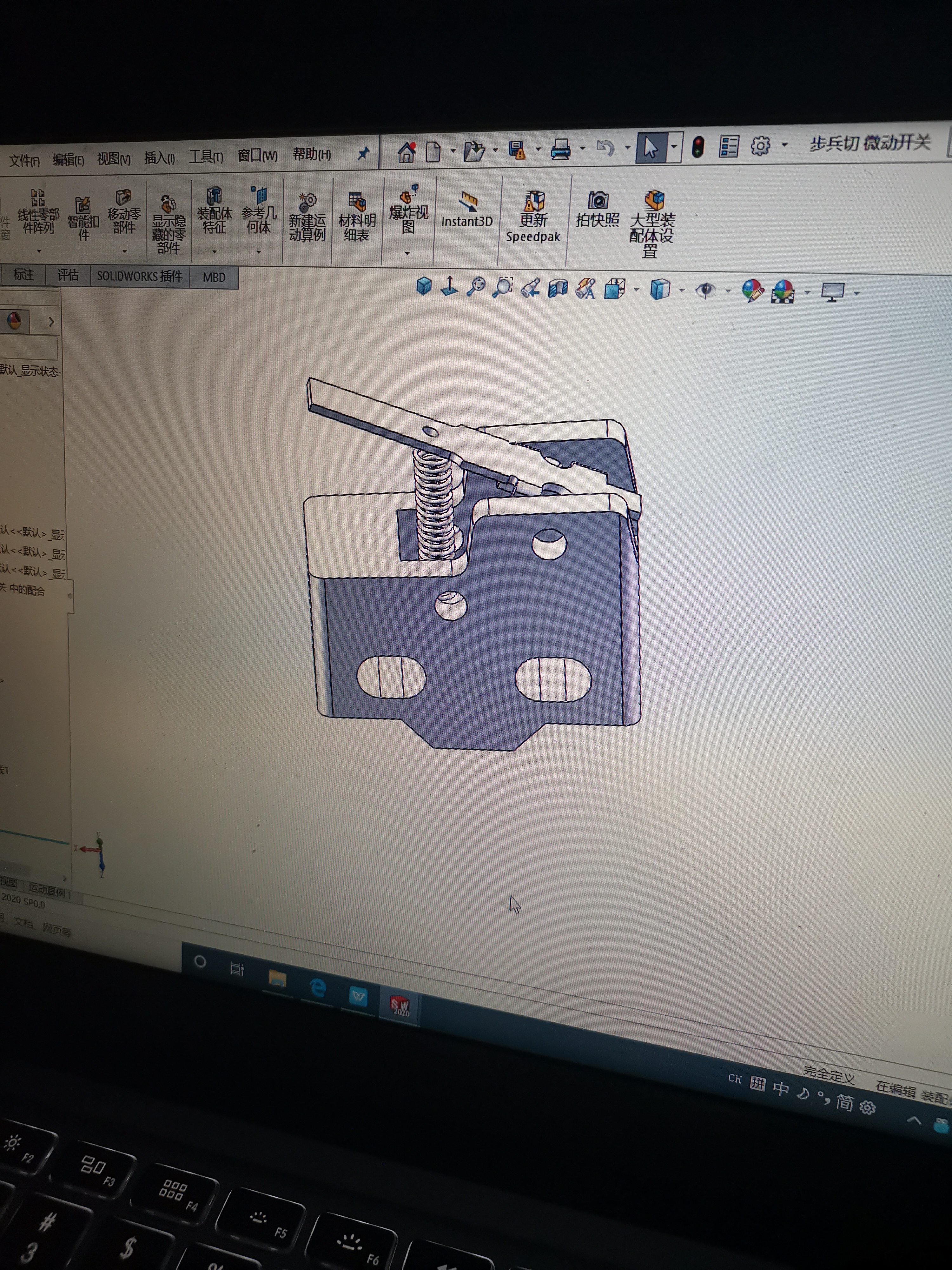Expand the Print dropdown arrow

582,148
